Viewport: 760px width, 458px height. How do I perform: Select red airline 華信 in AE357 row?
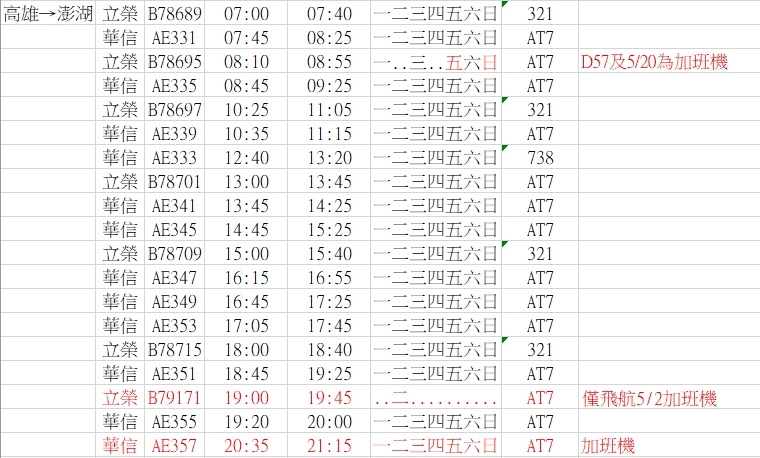pyautogui.click(x=120, y=445)
